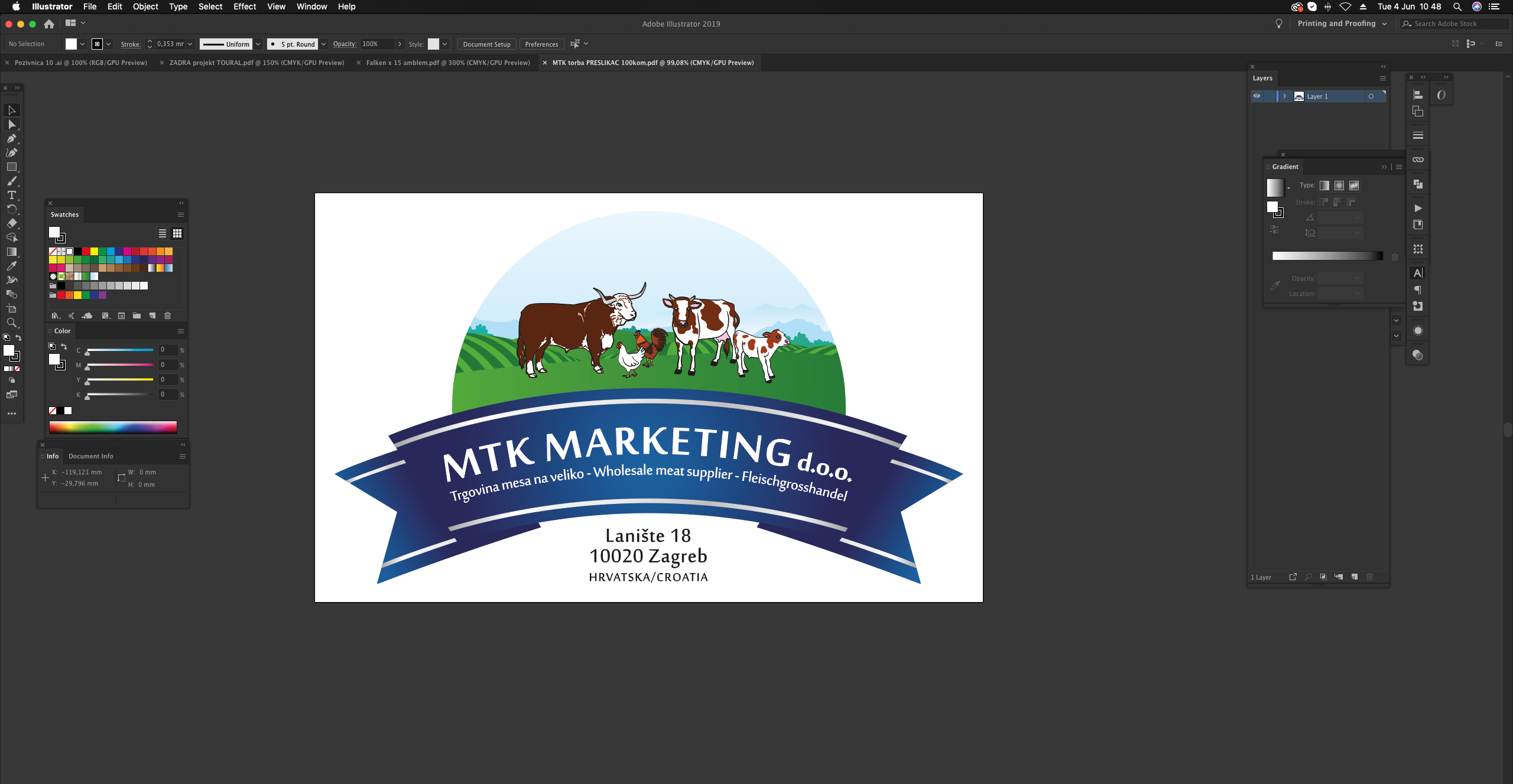Viewport: 1513px width, 784px height.
Task: Click Stroke label link
Action: pos(131,44)
